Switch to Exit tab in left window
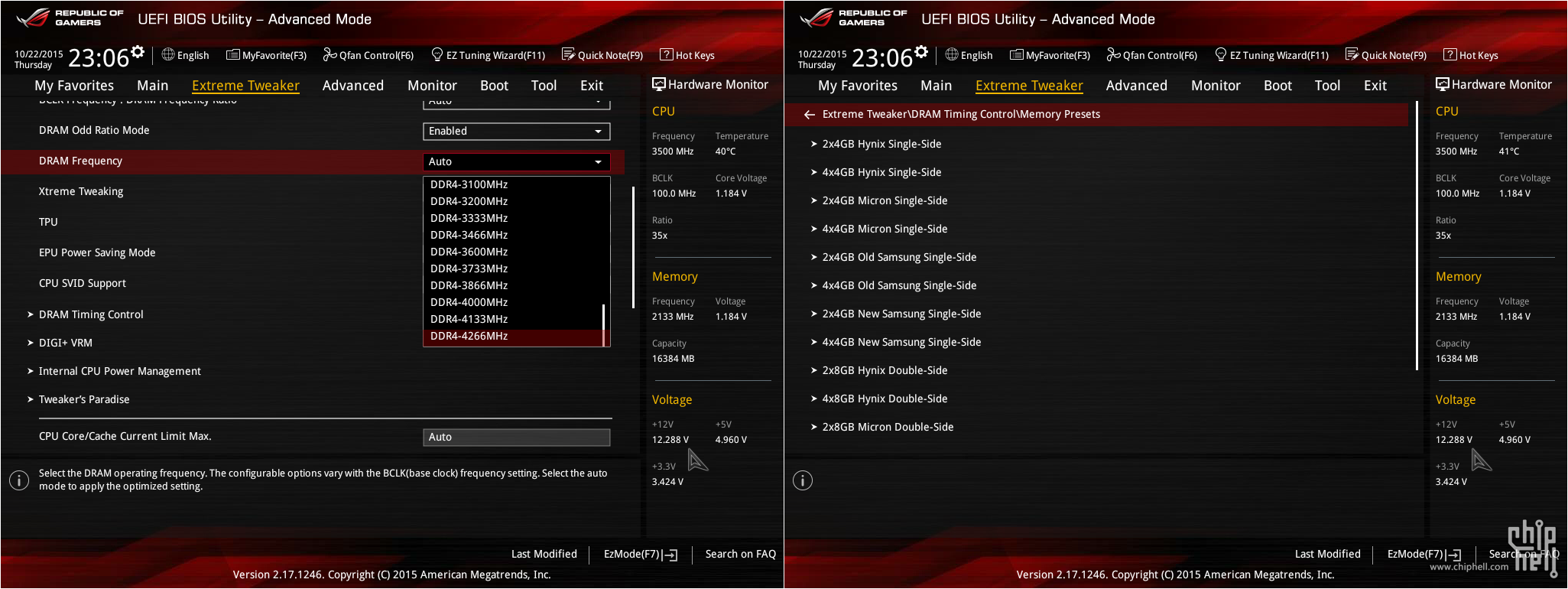The height and width of the screenshot is (589, 1568). (592, 86)
